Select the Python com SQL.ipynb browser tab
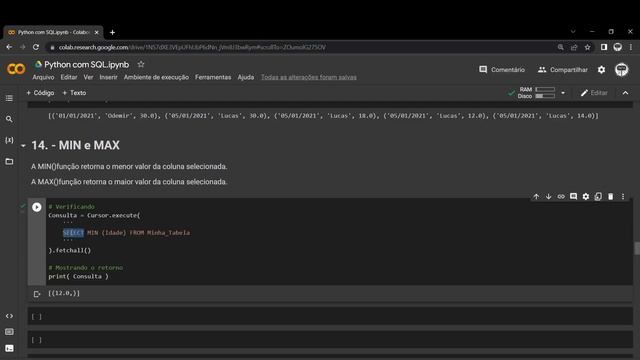Screen dimensions: 640x360 click(53, 32)
